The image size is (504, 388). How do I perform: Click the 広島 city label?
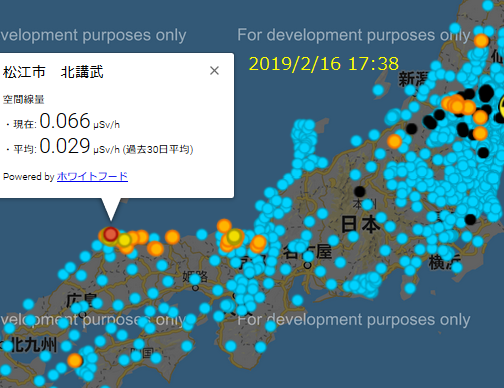tap(81, 300)
